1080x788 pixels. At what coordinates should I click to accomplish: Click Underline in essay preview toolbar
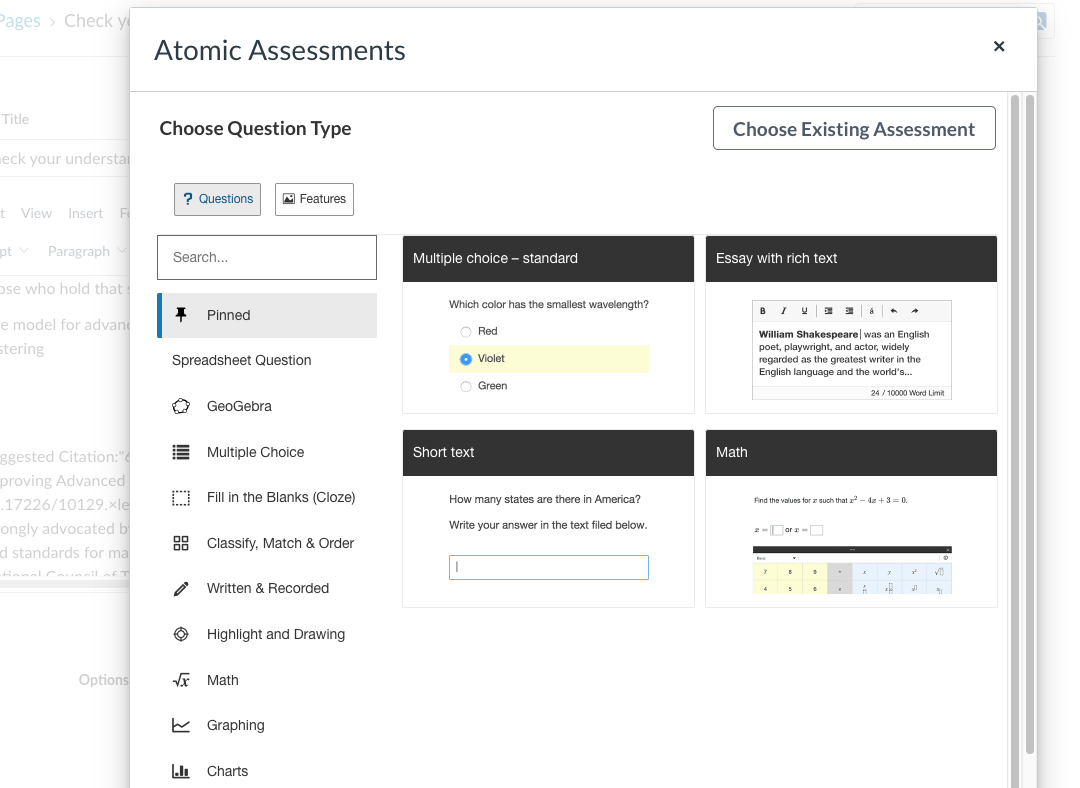click(804, 311)
